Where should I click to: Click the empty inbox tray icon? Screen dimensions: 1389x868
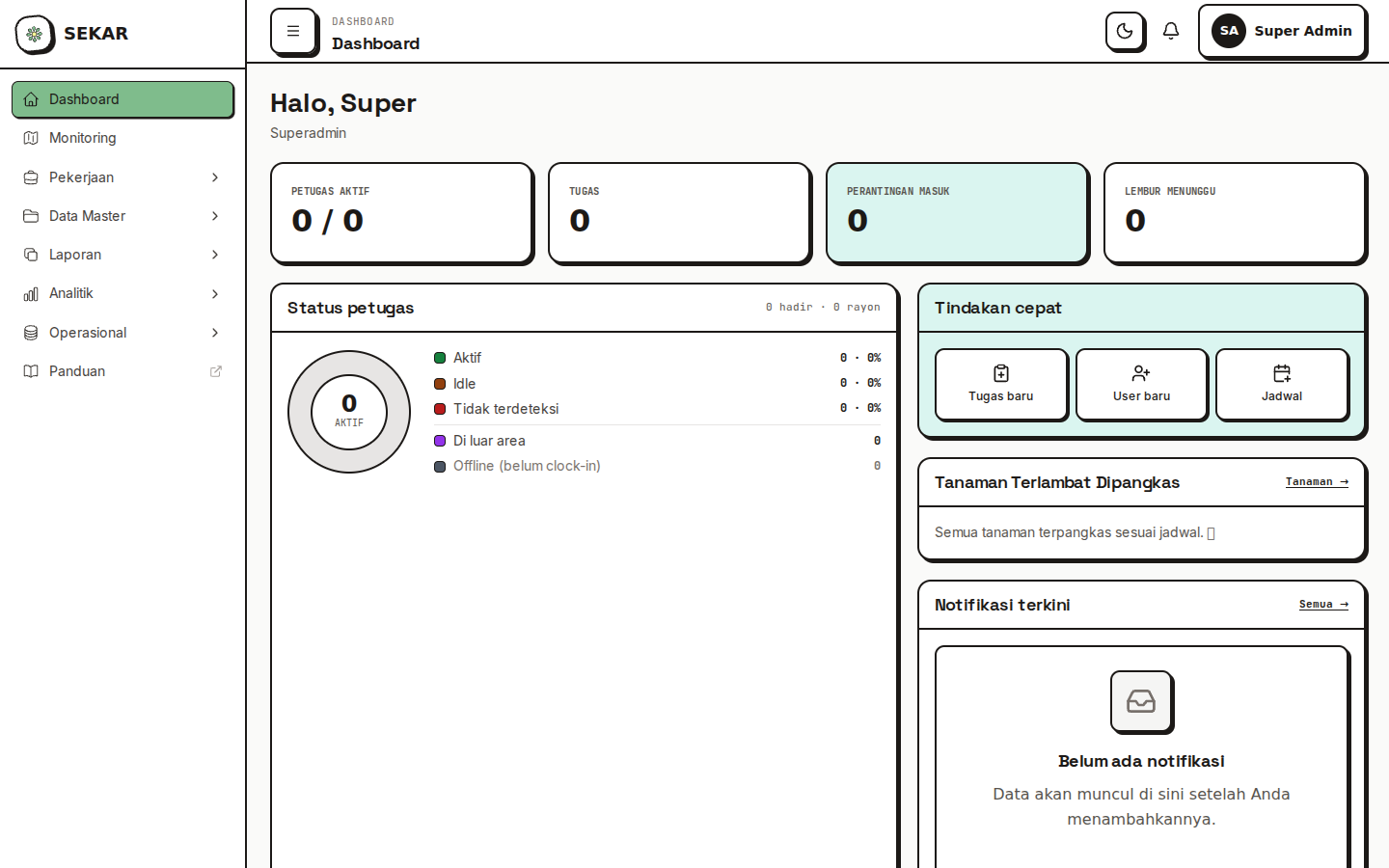point(1141,701)
